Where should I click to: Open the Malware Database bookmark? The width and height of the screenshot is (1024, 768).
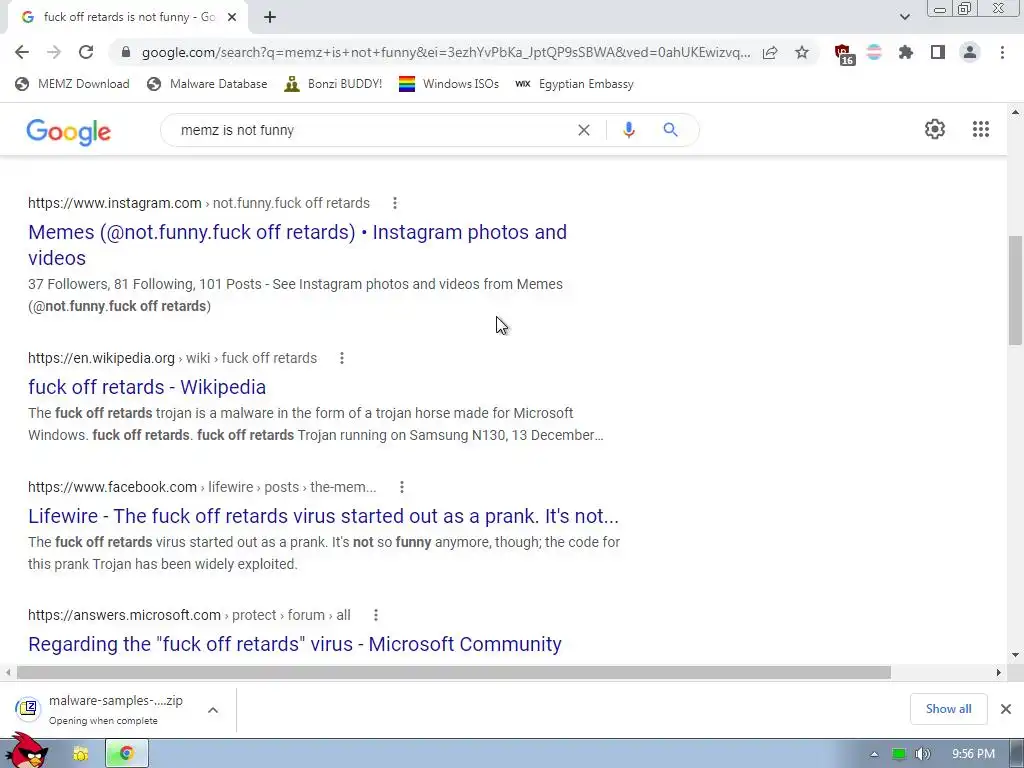(208, 84)
